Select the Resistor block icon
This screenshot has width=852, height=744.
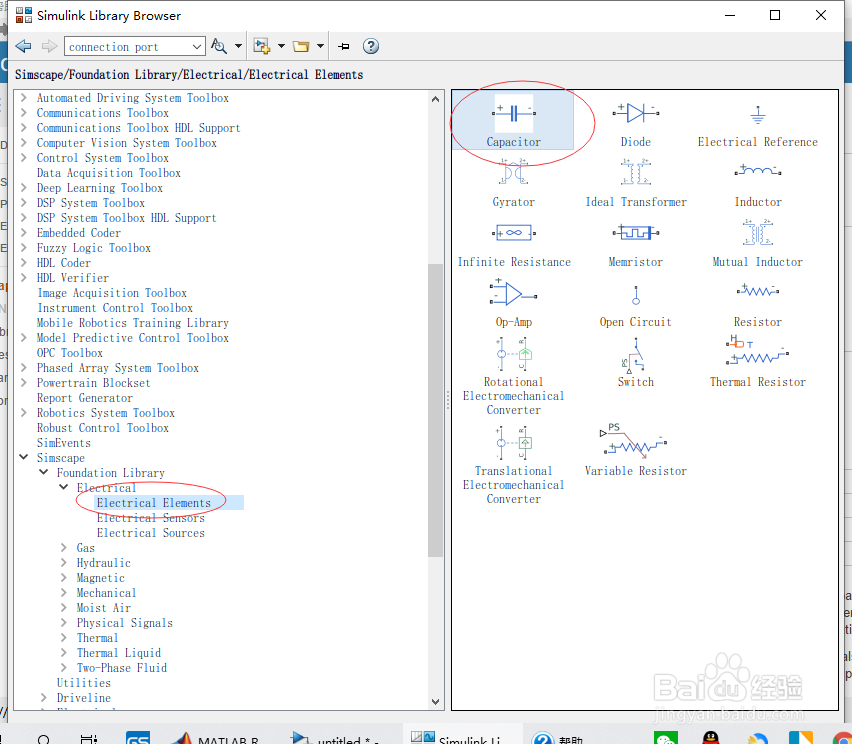click(x=757, y=290)
